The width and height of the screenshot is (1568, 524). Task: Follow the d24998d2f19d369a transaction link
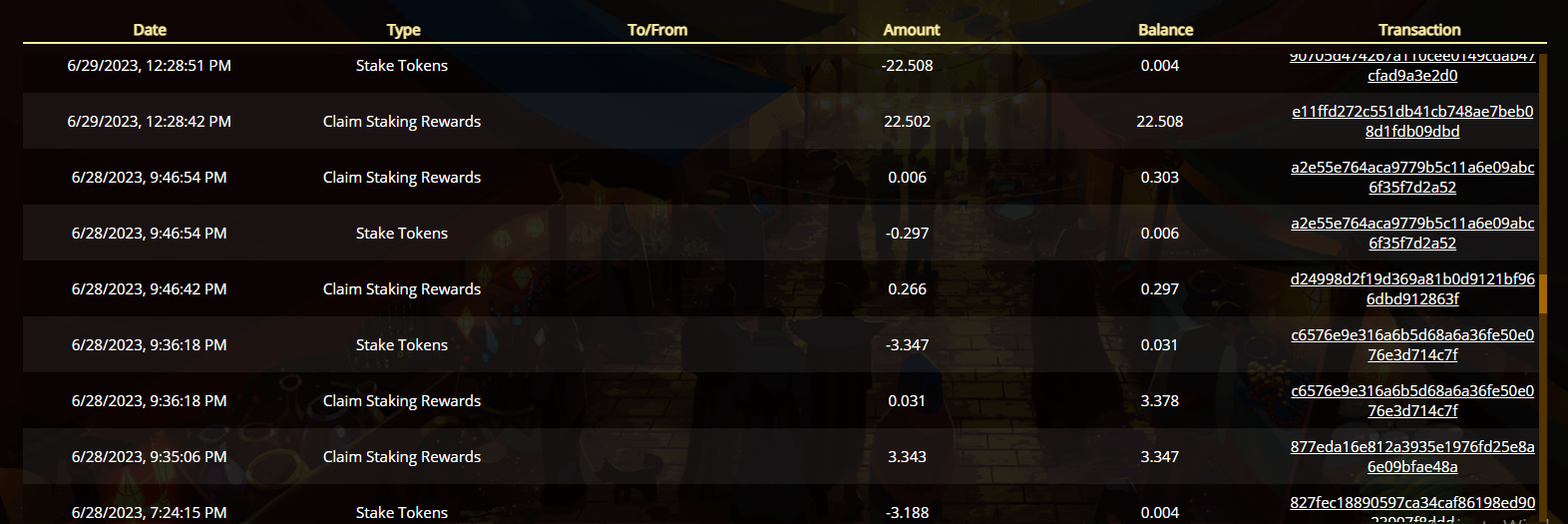pyautogui.click(x=1412, y=289)
